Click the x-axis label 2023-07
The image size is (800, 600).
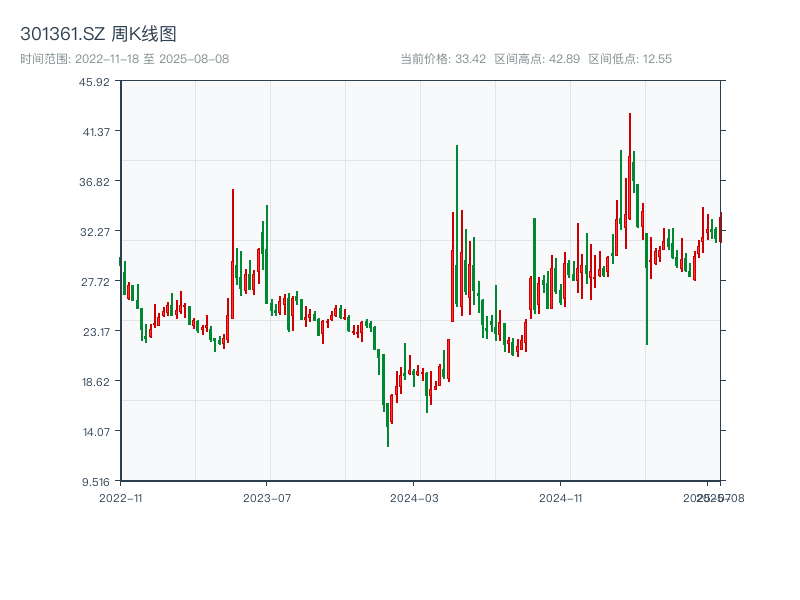(267, 498)
